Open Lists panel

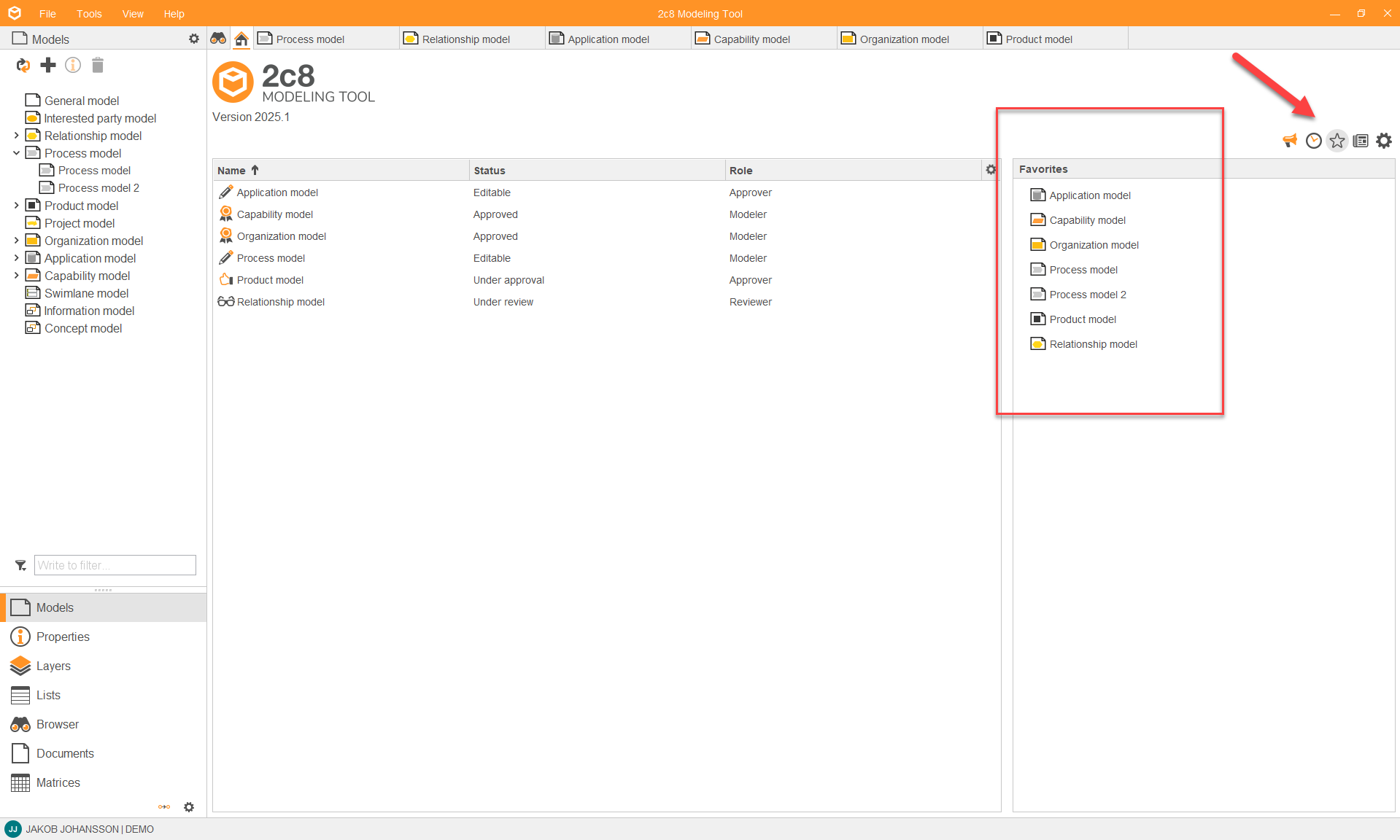click(103, 695)
